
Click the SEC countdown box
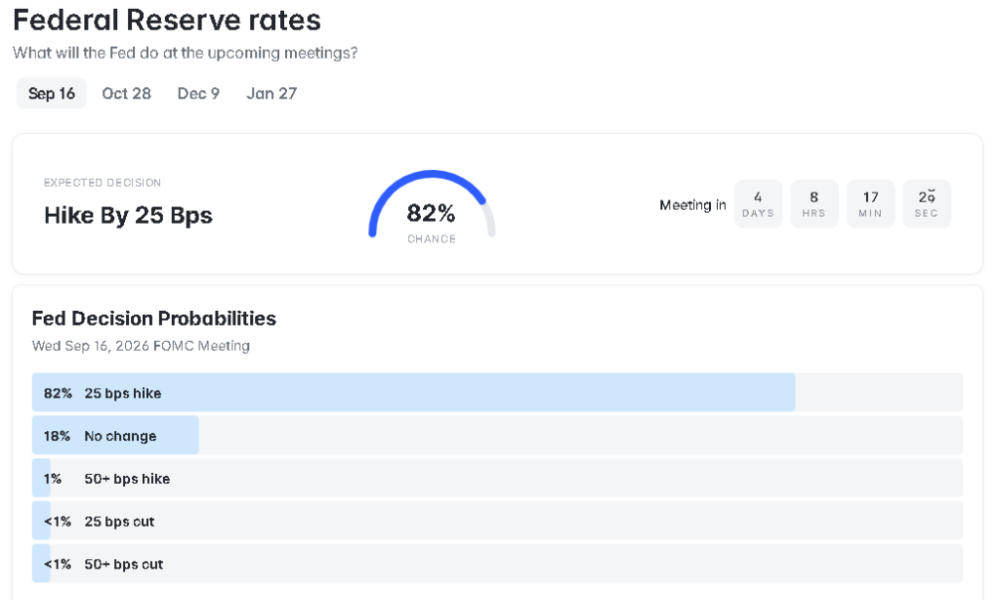(927, 204)
